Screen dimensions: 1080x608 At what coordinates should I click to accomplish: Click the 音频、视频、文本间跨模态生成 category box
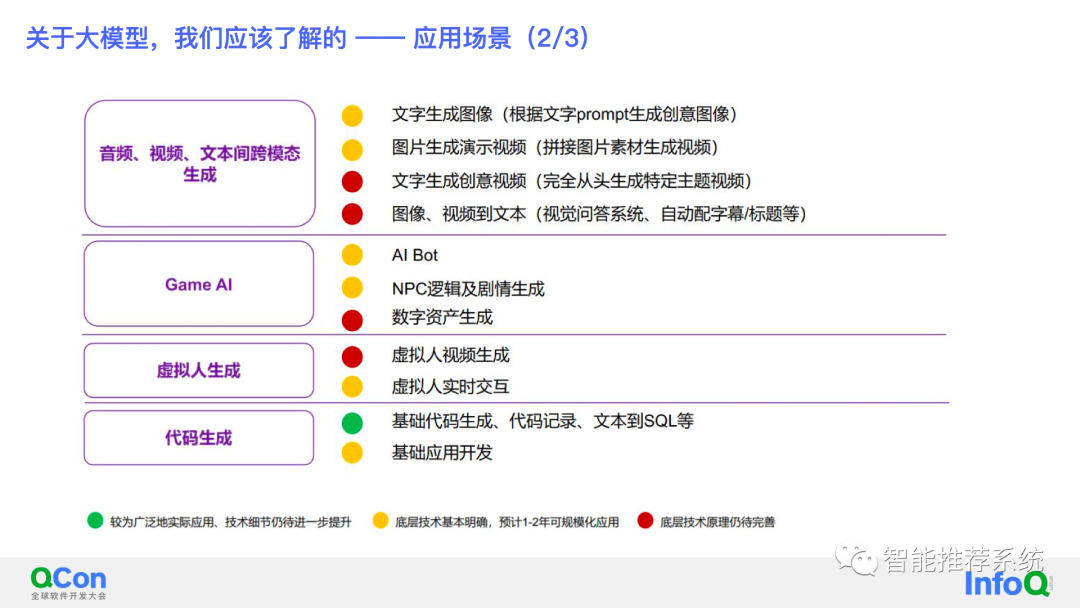(200, 163)
